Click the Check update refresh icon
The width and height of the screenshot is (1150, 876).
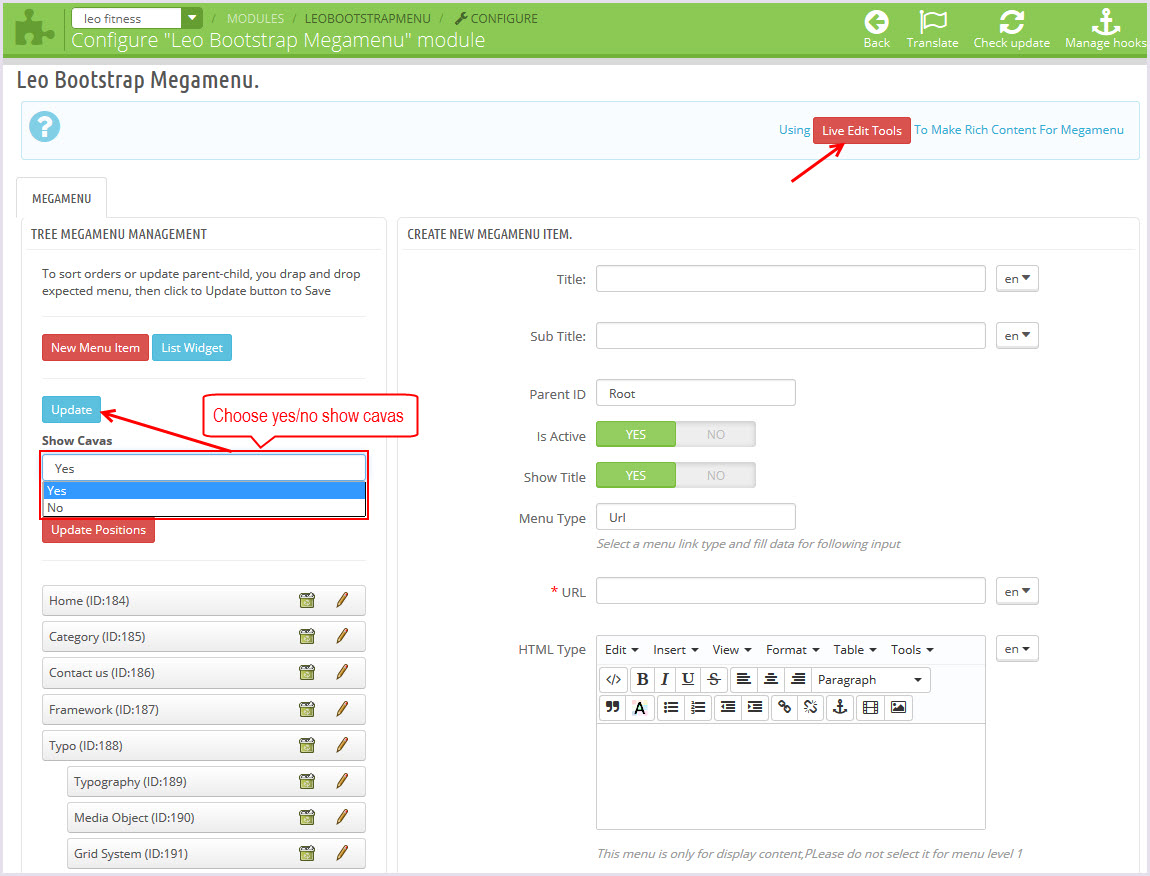click(x=1011, y=22)
